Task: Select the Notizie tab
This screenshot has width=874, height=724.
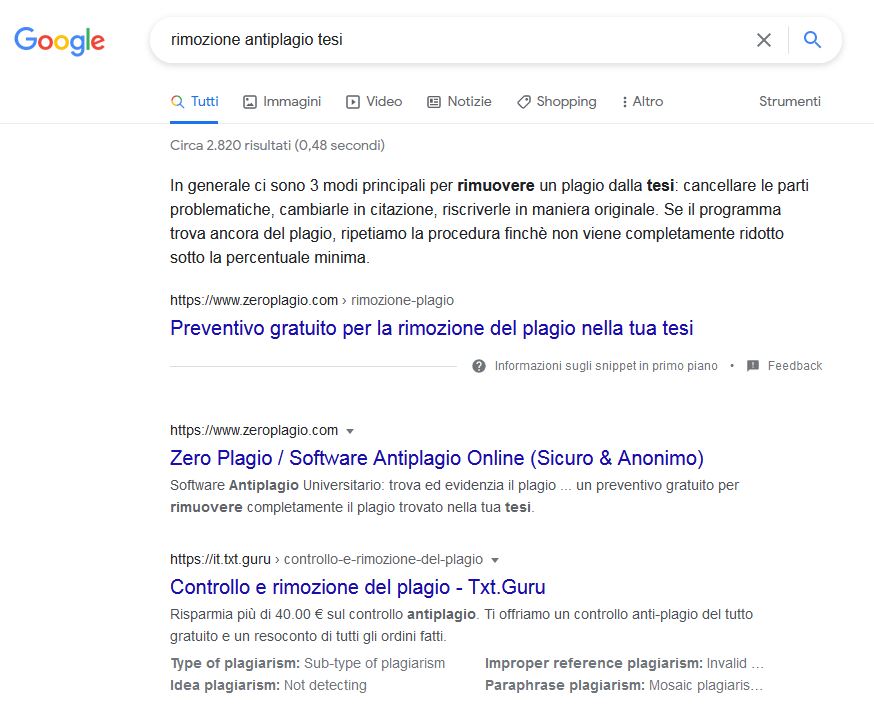Action: tap(459, 101)
